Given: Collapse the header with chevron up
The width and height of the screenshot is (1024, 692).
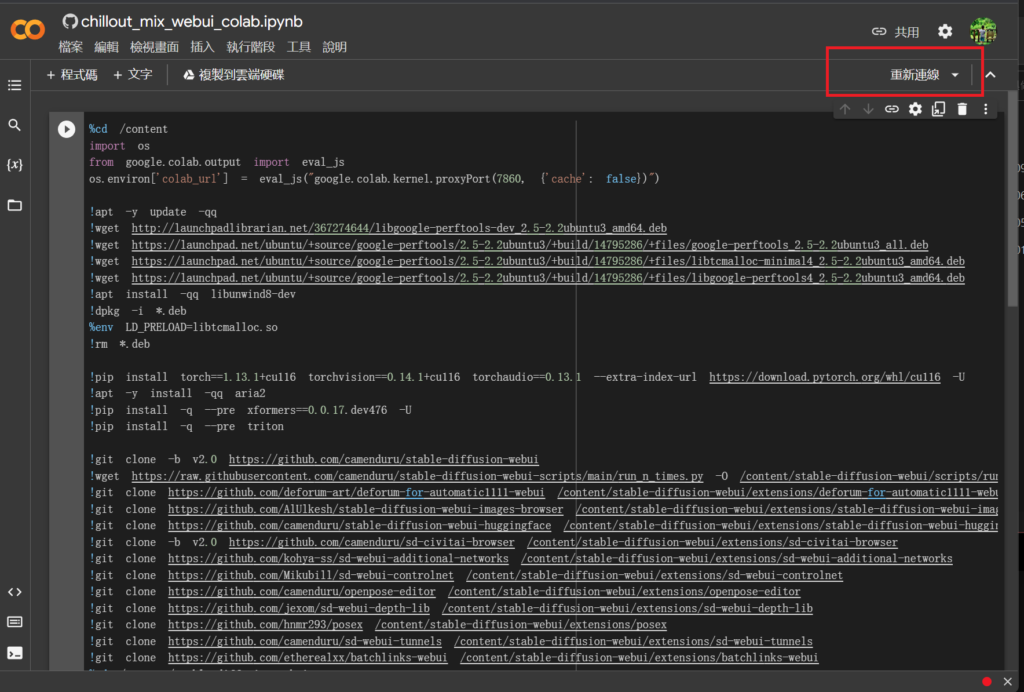Looking at the screenshot, I should (990, 75).
